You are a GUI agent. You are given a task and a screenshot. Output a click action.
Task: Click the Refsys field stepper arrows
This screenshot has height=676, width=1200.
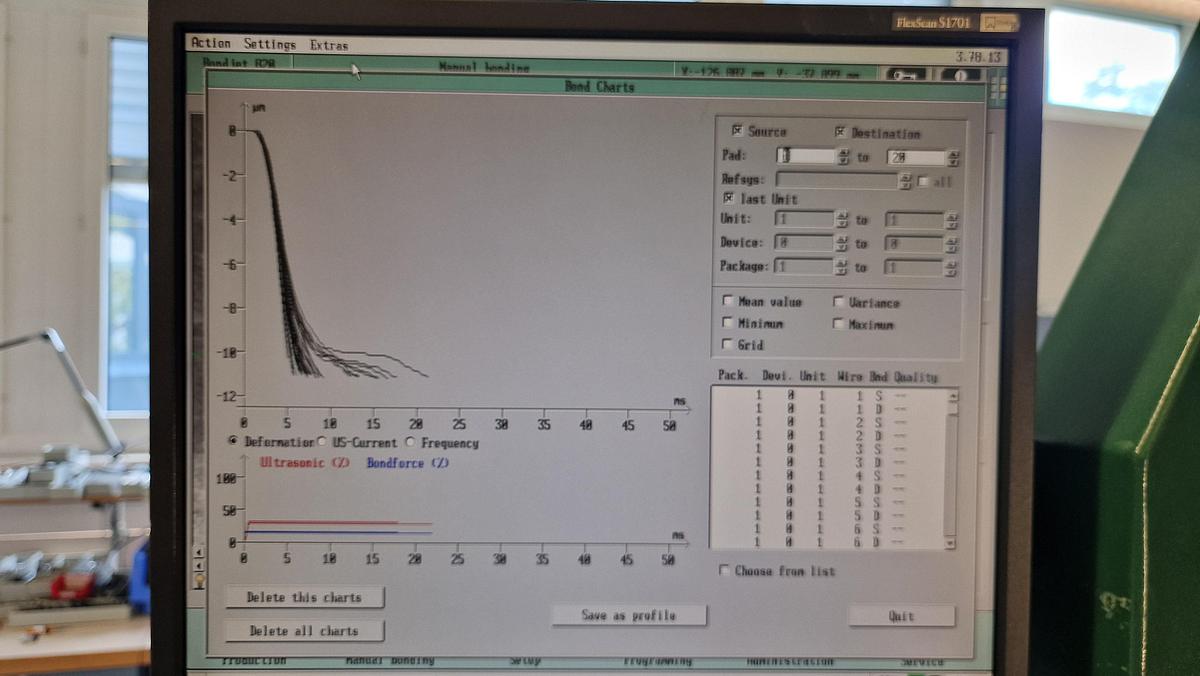pos(906,181)
